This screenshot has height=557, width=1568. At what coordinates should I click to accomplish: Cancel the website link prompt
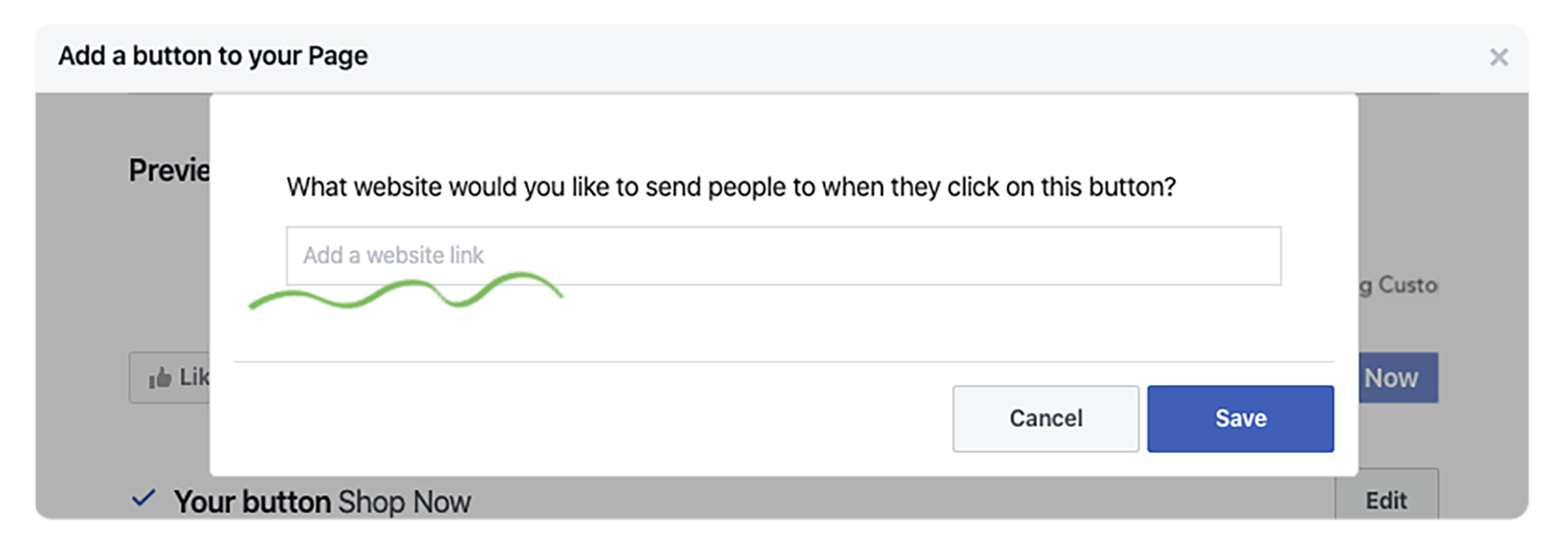[x=1045, y=419]
